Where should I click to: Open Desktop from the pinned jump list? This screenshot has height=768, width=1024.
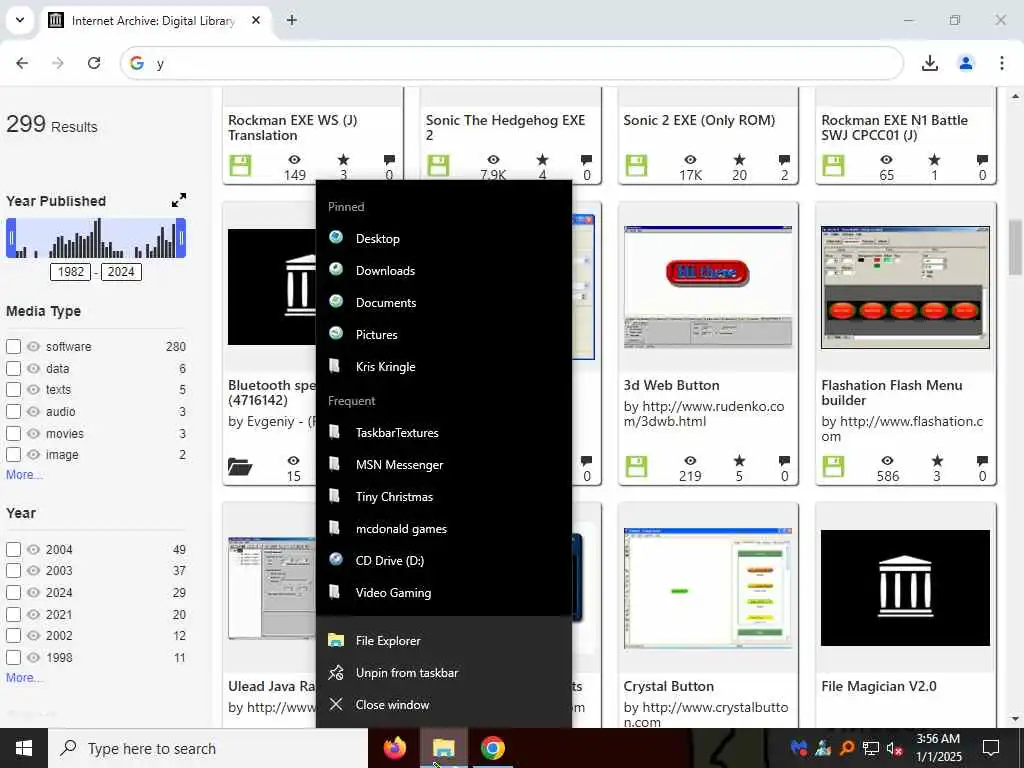pyautogui.click(x=443, y=238)
